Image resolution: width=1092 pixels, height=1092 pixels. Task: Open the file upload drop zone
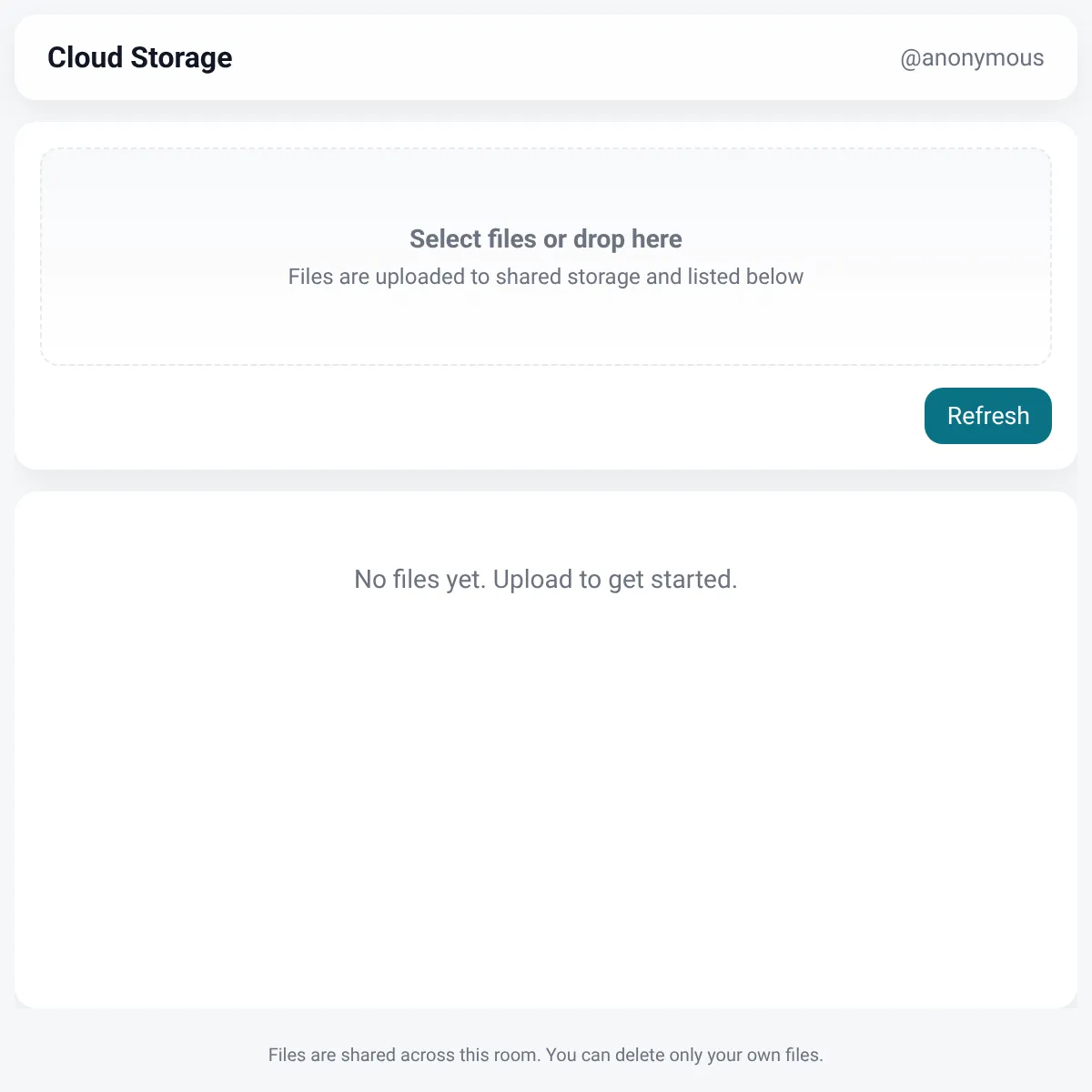(546, 257)
